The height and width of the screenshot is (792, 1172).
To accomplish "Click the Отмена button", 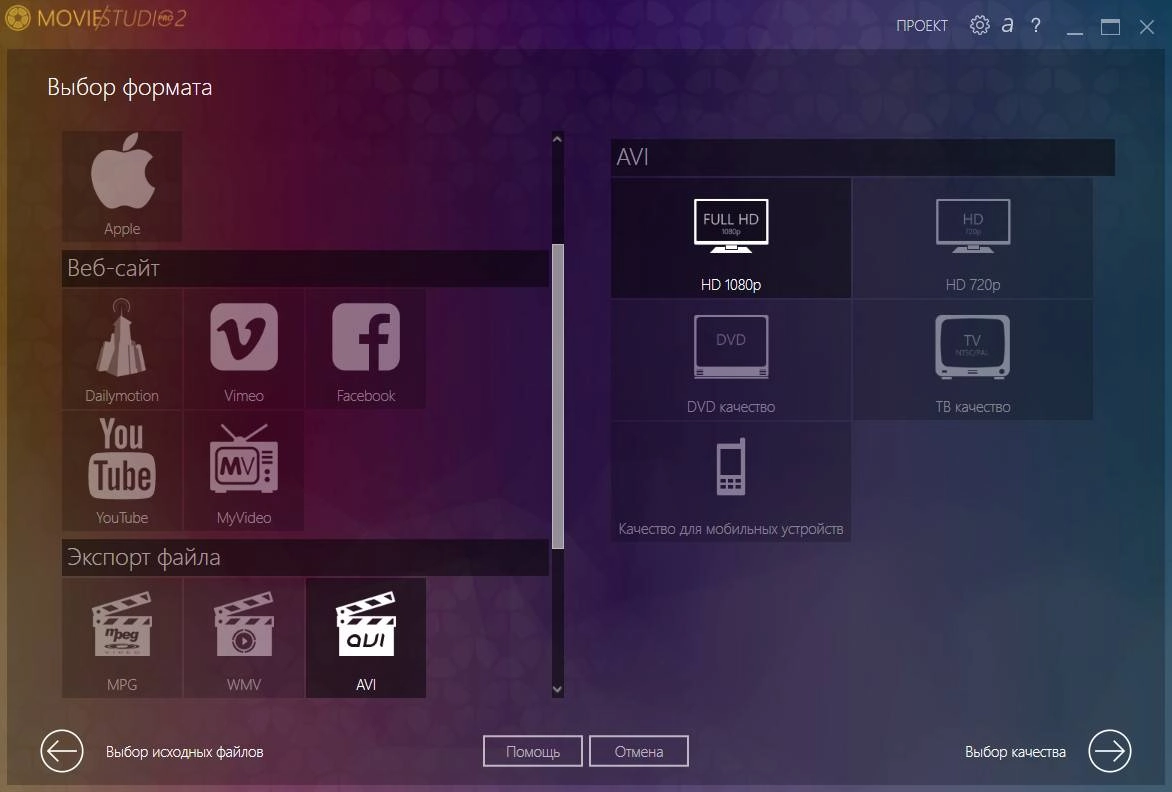I will point(638,751).
